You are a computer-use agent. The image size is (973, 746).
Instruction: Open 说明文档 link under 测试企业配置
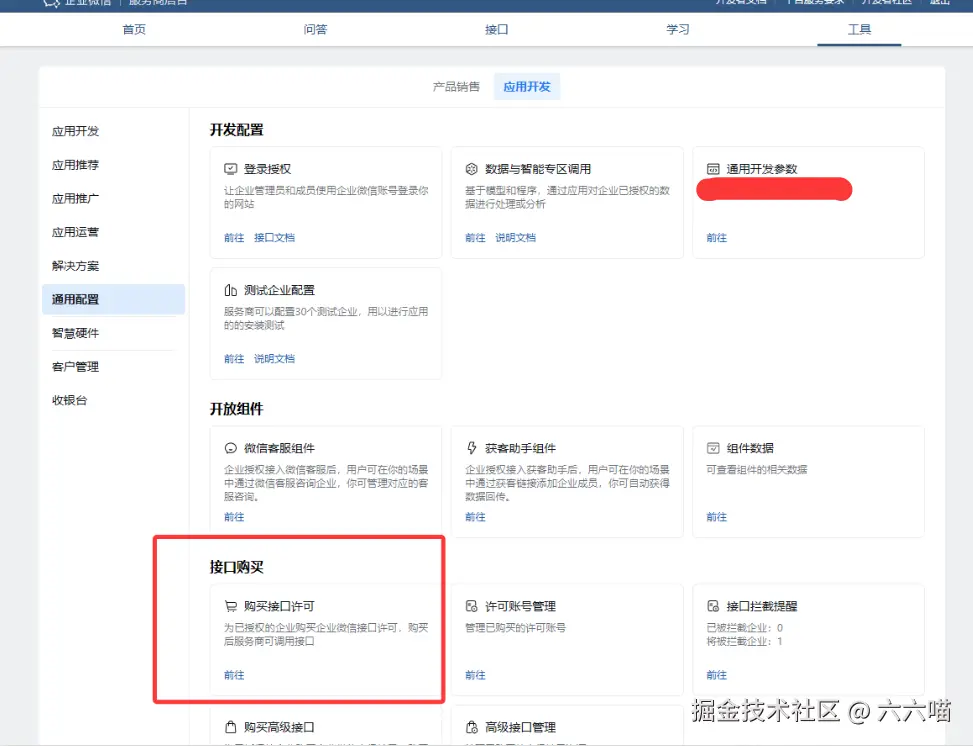pyautogui.click(x=274, y=358)
